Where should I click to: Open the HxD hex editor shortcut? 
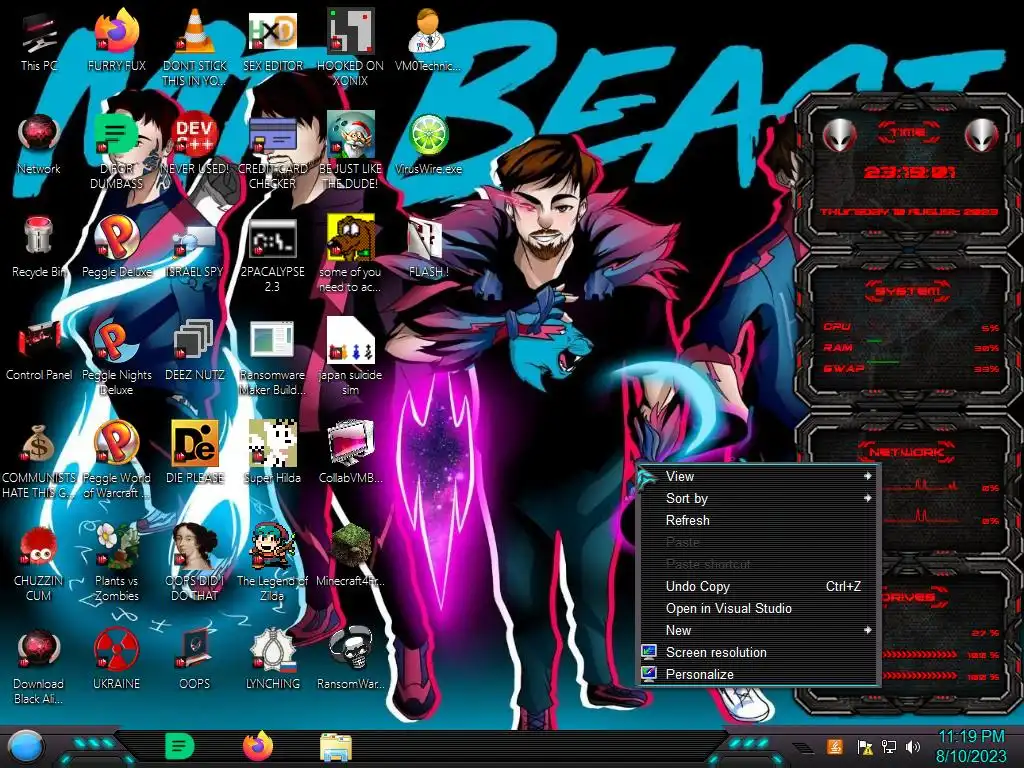[273, 41]
